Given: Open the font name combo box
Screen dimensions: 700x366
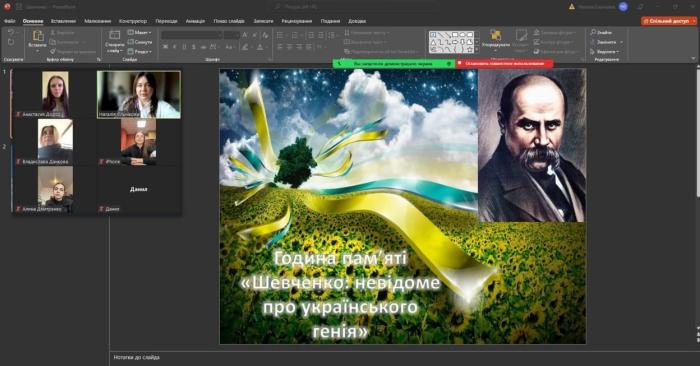Looking at the screenshot, I should click(192, 35).
